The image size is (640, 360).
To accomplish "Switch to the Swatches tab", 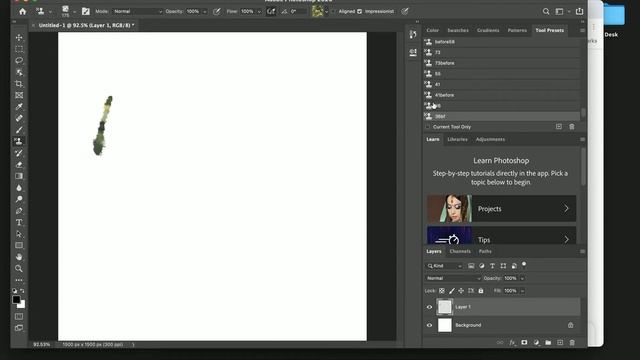I will (458, 30).
